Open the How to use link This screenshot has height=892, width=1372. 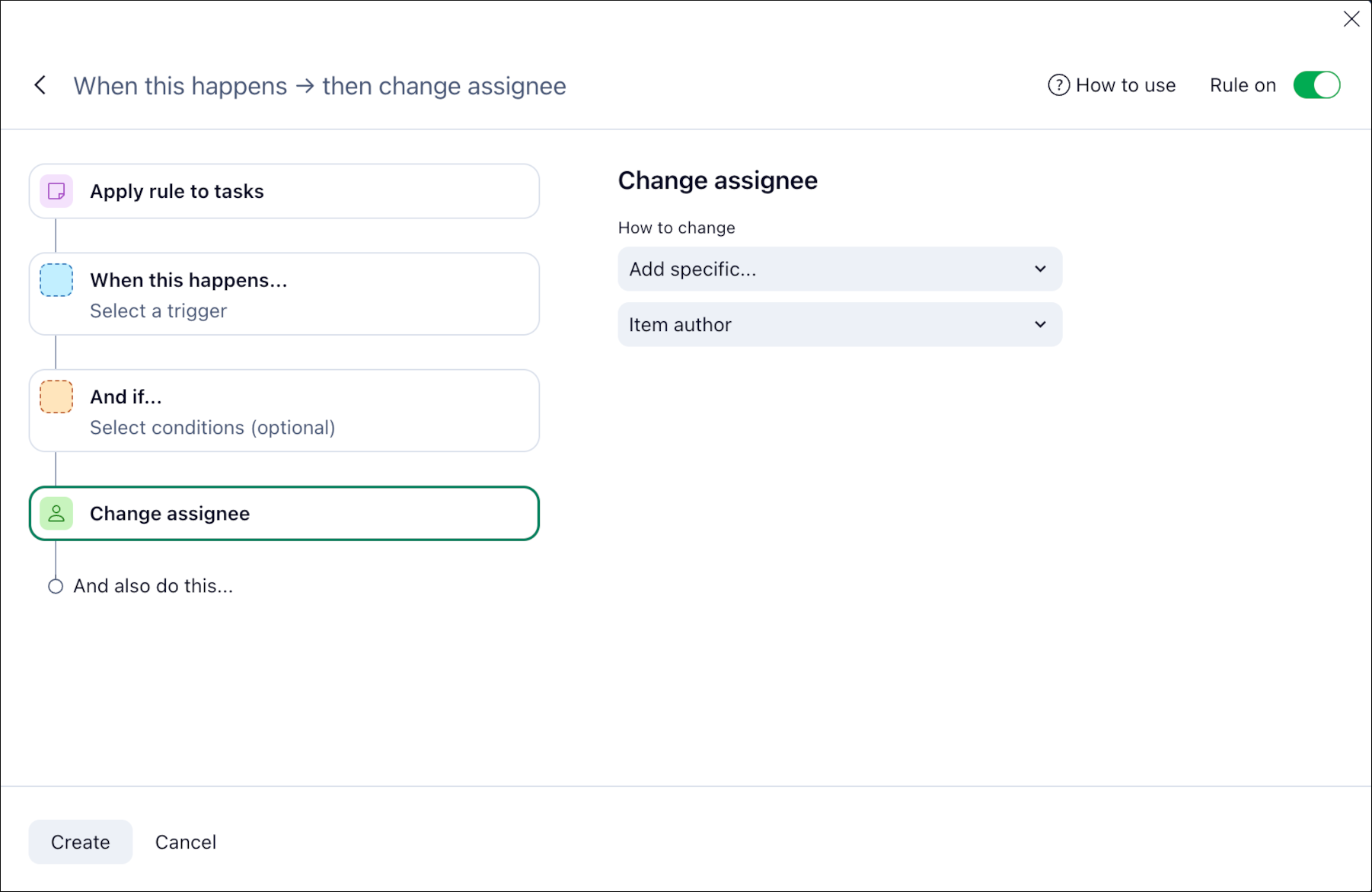pyautogui.click(x=1125, y=85)
